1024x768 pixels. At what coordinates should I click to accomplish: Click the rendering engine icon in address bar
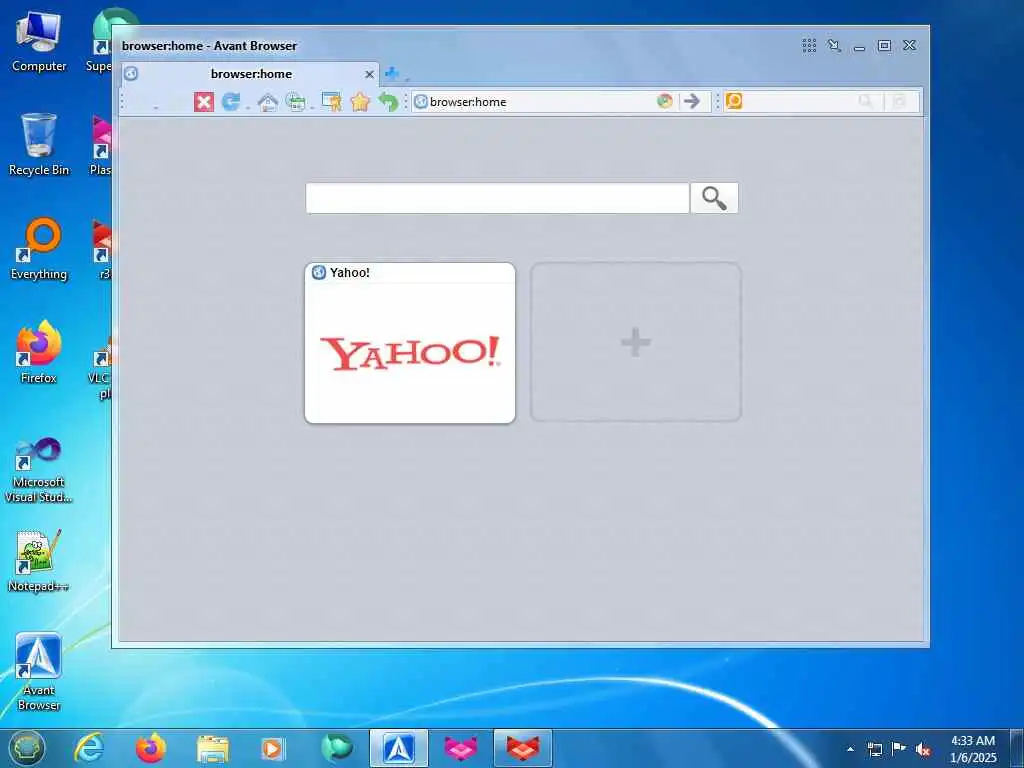coord(664,101)
